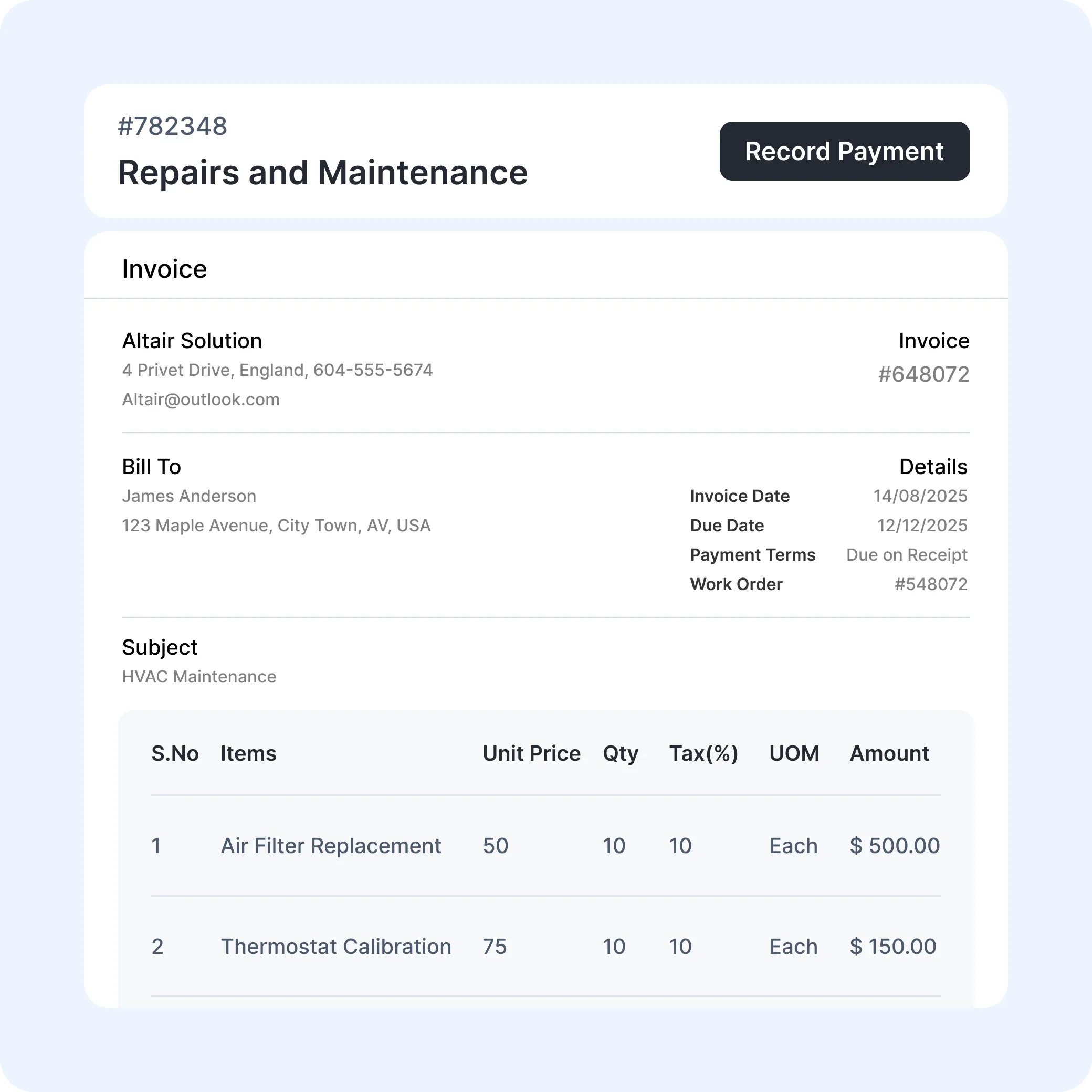Open the Invoice section header
Viewport: 1092px width, 1092px height.
[164, 268]
